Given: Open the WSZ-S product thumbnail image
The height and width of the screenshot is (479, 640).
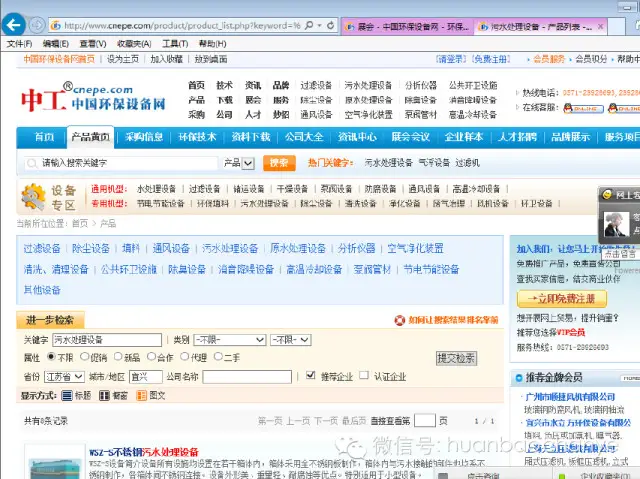Looking at the screenshot, I should (x=55, y=462).
